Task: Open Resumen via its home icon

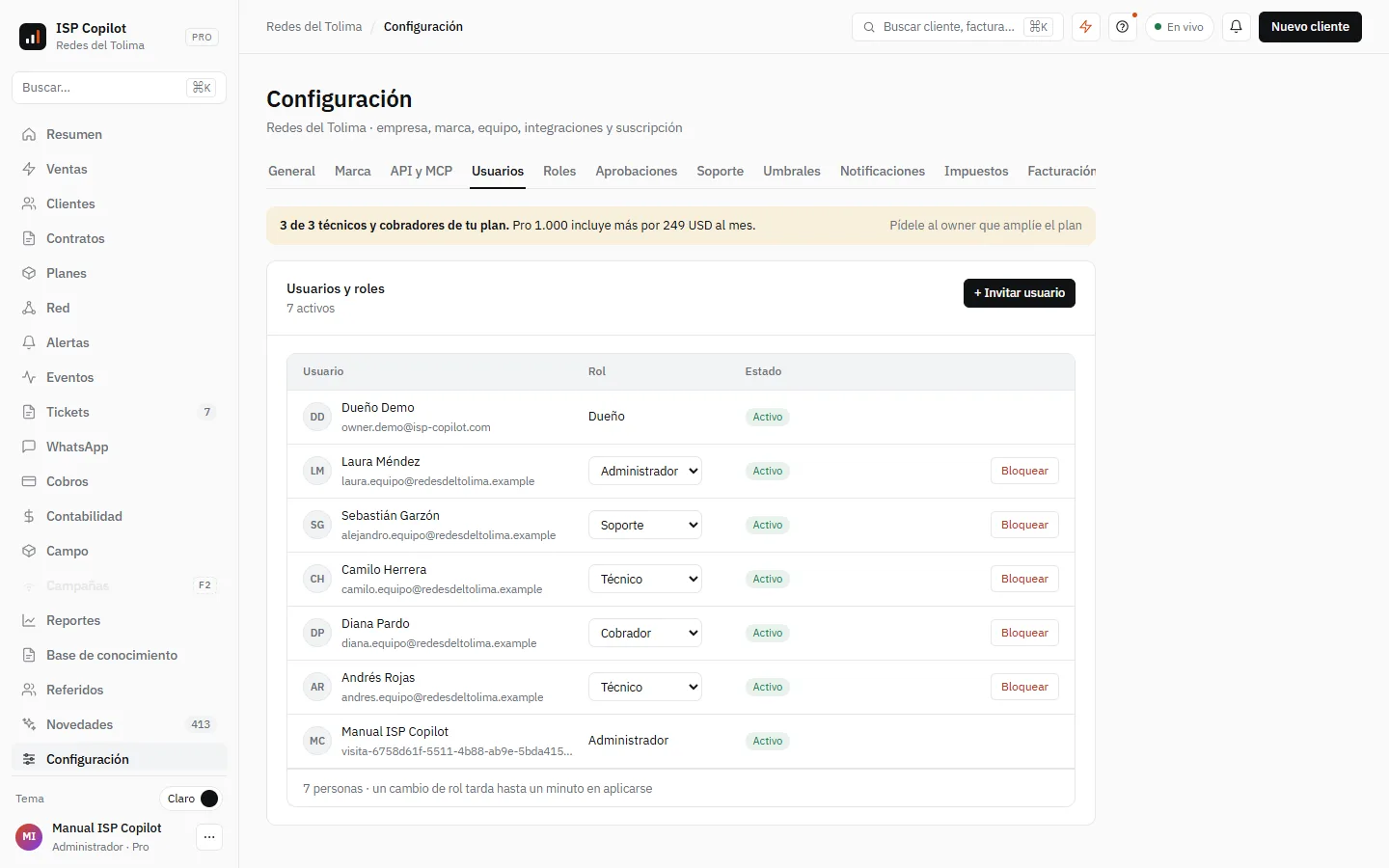Action: pos(29,134)
